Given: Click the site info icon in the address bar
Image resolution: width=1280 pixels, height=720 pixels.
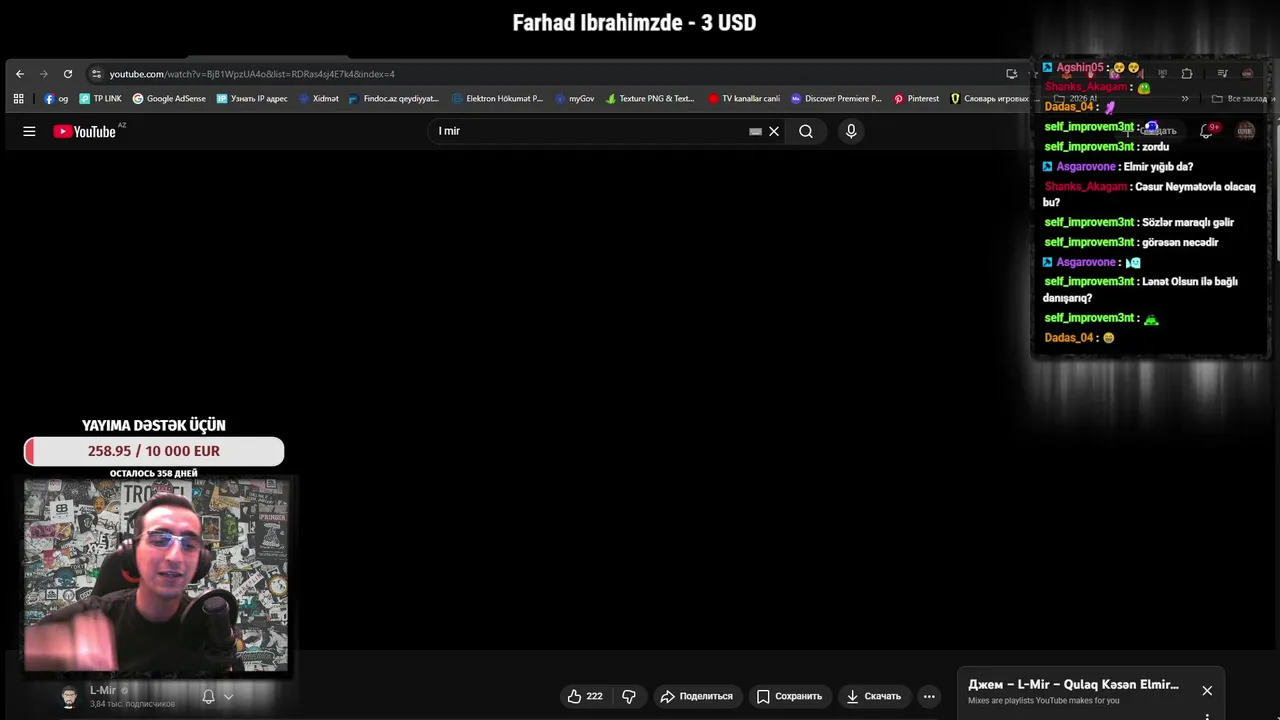Looking at the screenshot, I should coord(96,74).
